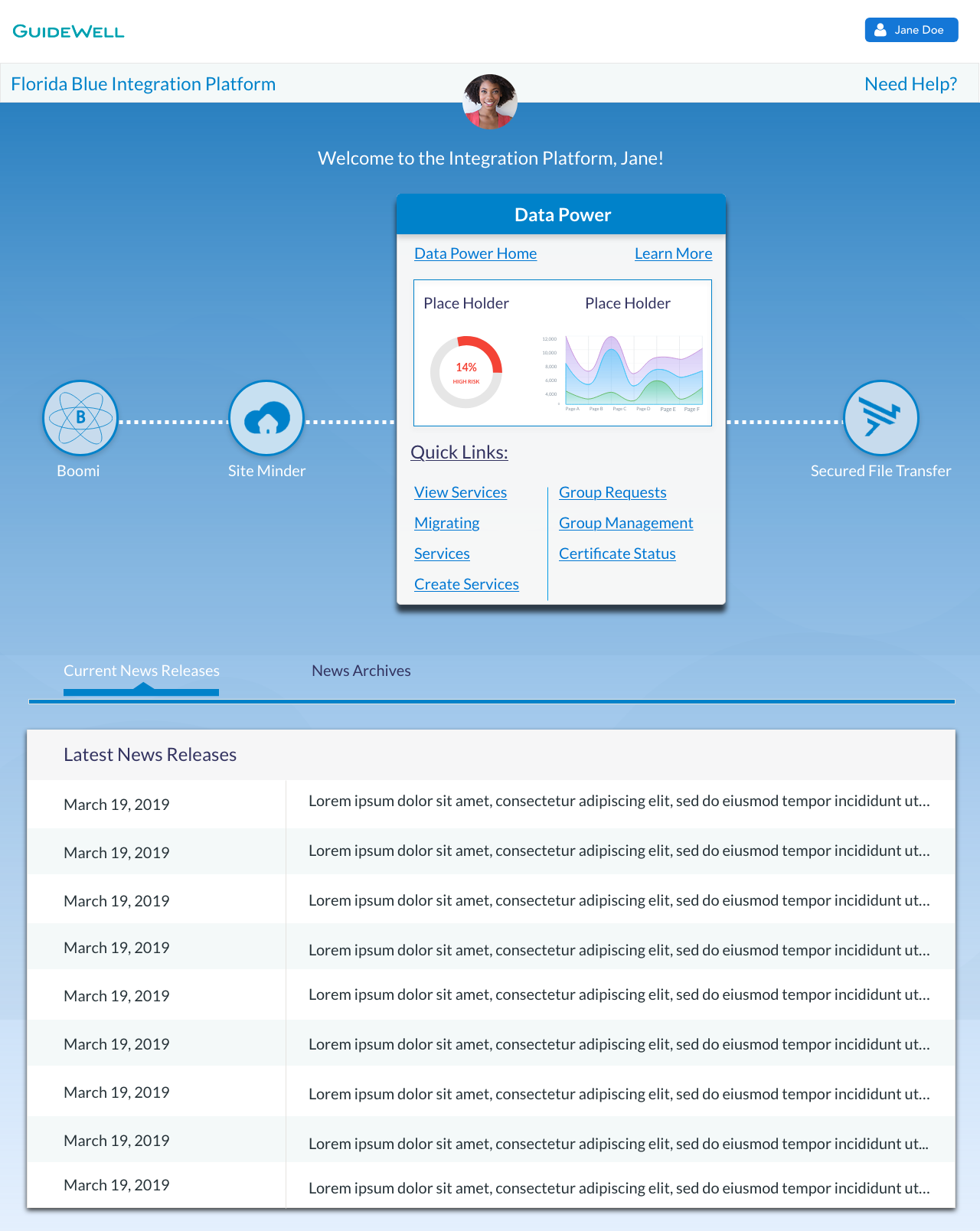Click the GuideWell logo

click(x=69, y=31)
